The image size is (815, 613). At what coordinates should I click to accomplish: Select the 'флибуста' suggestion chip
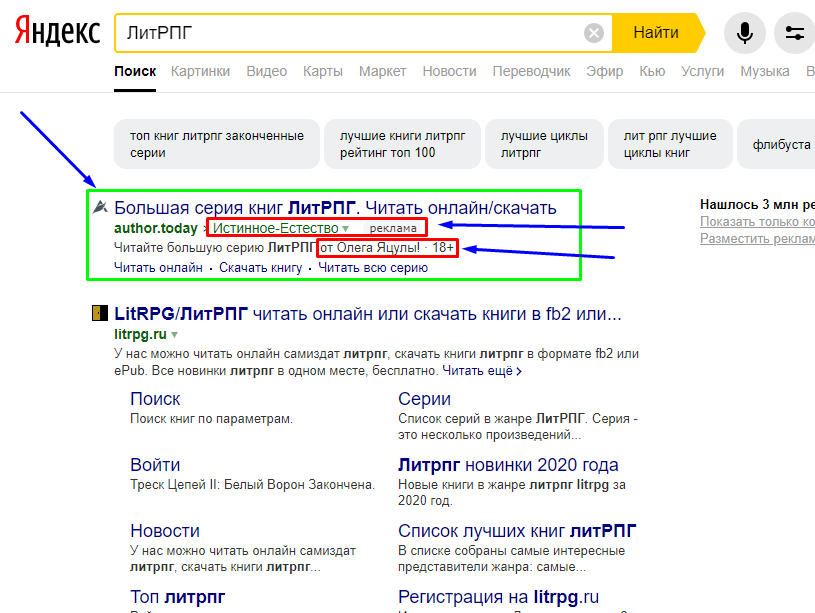coord(780,144)
